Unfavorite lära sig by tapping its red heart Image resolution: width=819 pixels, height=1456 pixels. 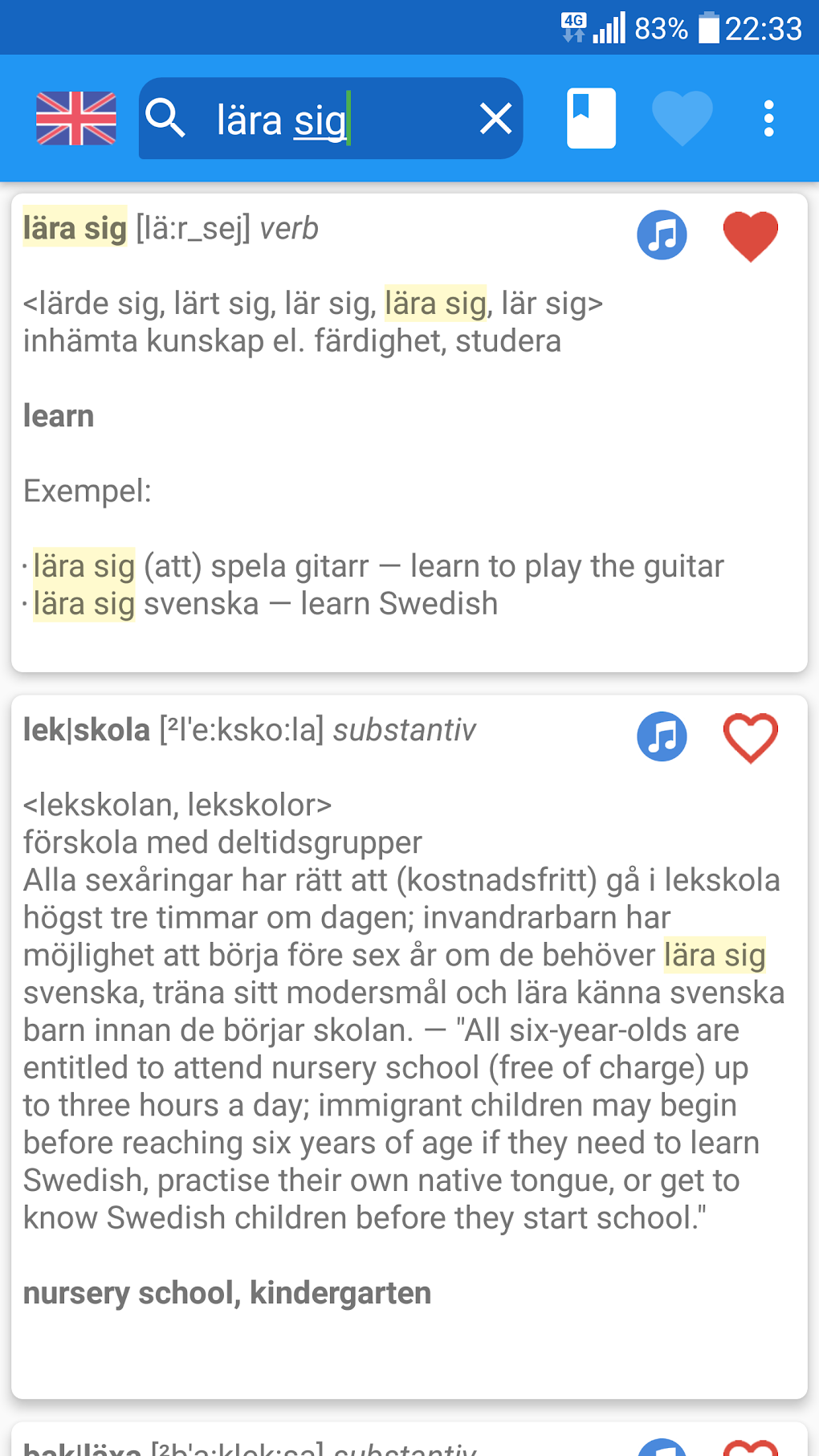(750, 235)
